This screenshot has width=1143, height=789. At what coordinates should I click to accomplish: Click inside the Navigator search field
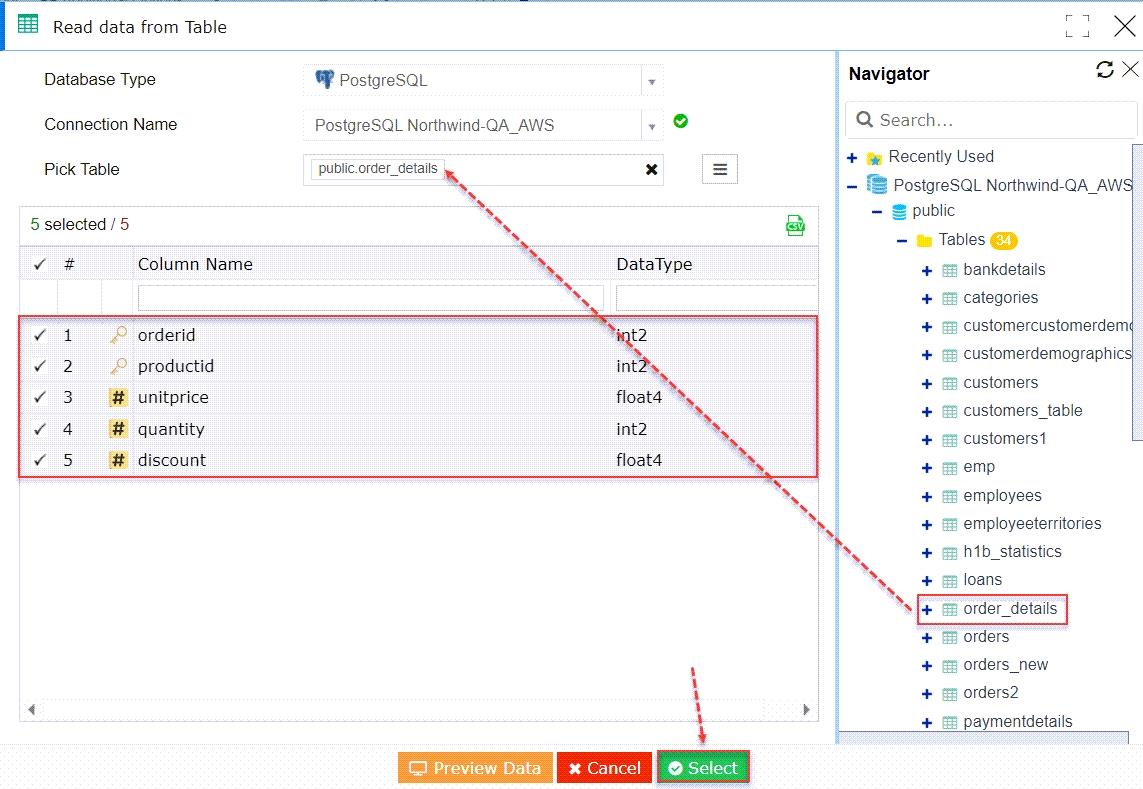point(990,119)
